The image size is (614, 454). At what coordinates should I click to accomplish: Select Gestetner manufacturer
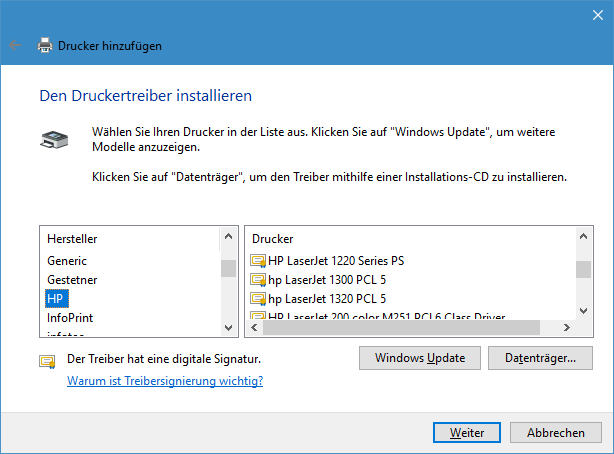tap(72, 280)
